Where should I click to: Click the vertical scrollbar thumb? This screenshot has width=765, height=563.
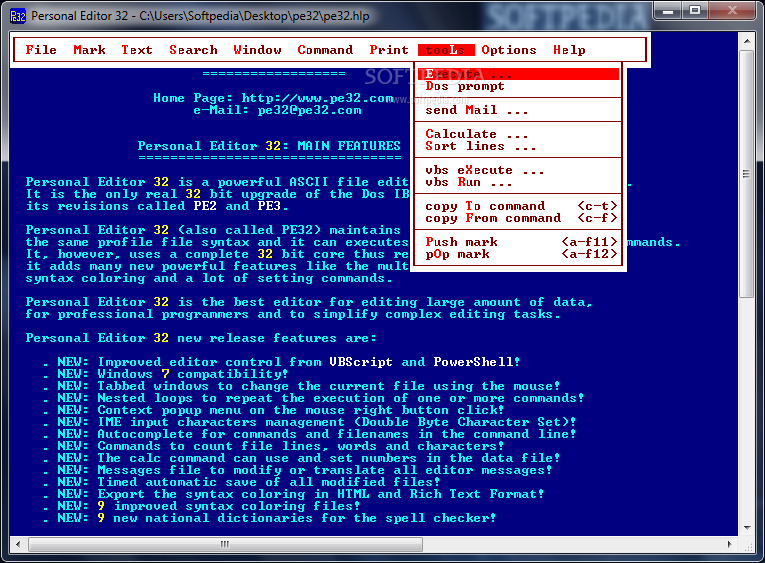point(746,174)
